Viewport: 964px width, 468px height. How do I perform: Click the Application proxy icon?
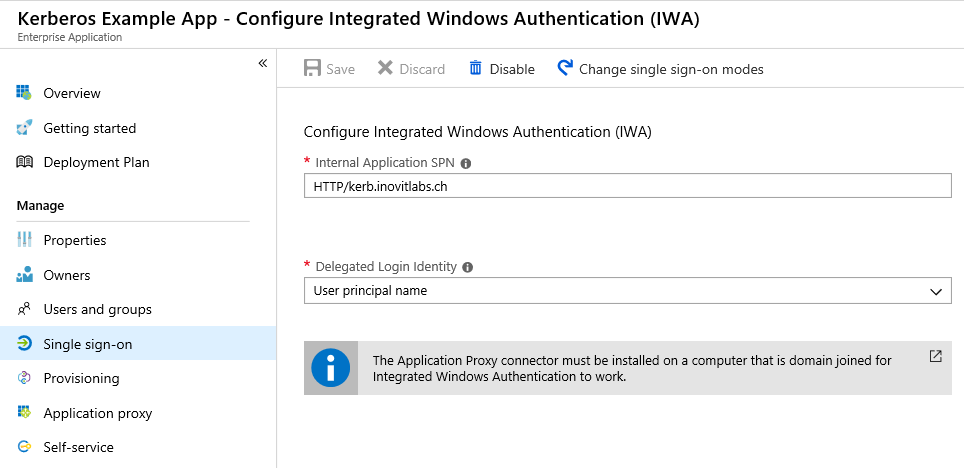24,413
